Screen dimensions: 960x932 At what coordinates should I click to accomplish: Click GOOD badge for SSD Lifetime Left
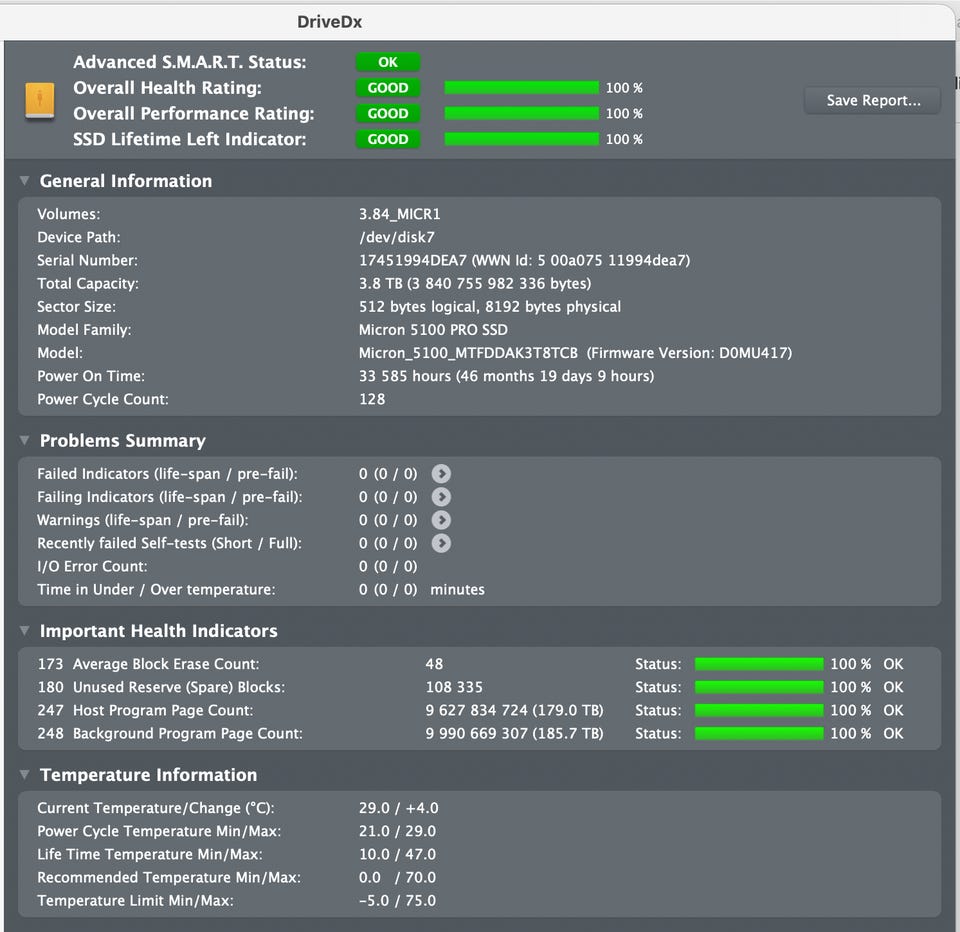coord(388,139)
